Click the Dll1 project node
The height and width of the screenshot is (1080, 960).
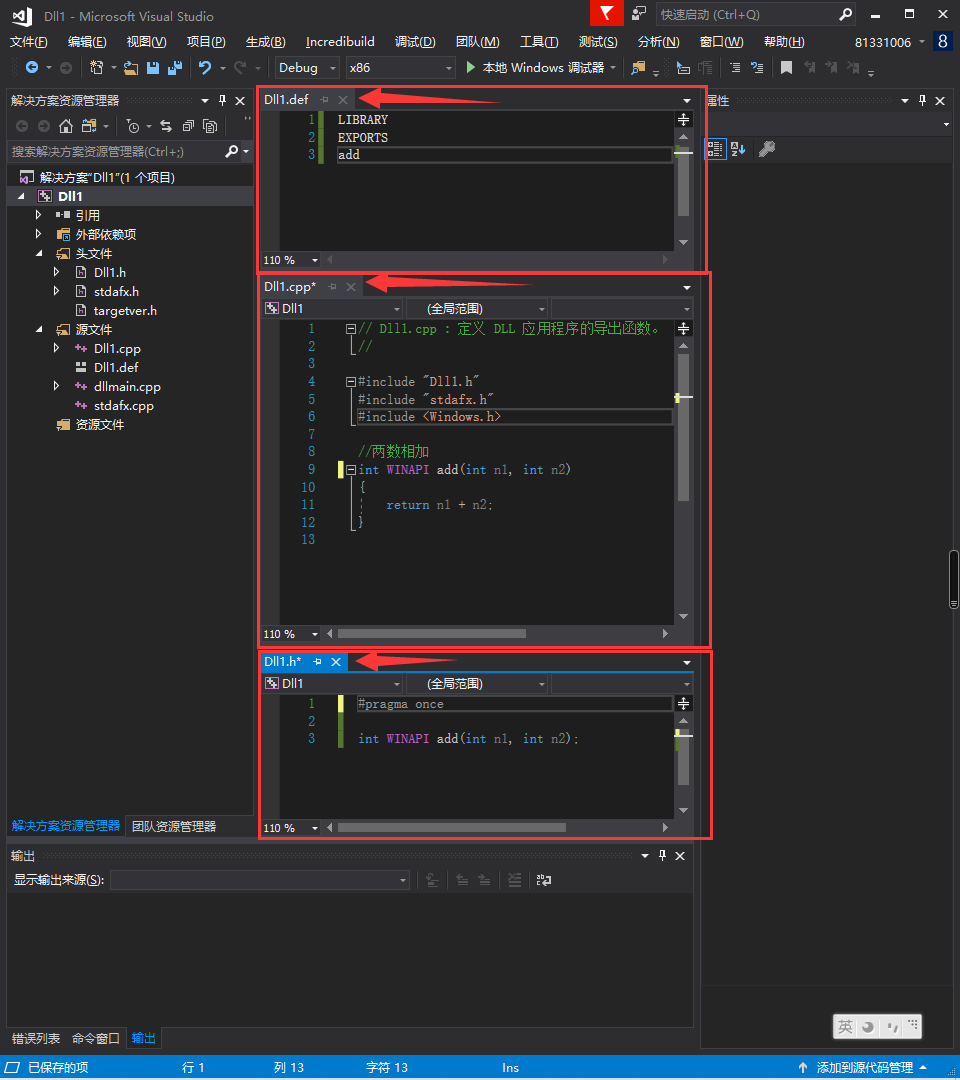tap(70, 196)
